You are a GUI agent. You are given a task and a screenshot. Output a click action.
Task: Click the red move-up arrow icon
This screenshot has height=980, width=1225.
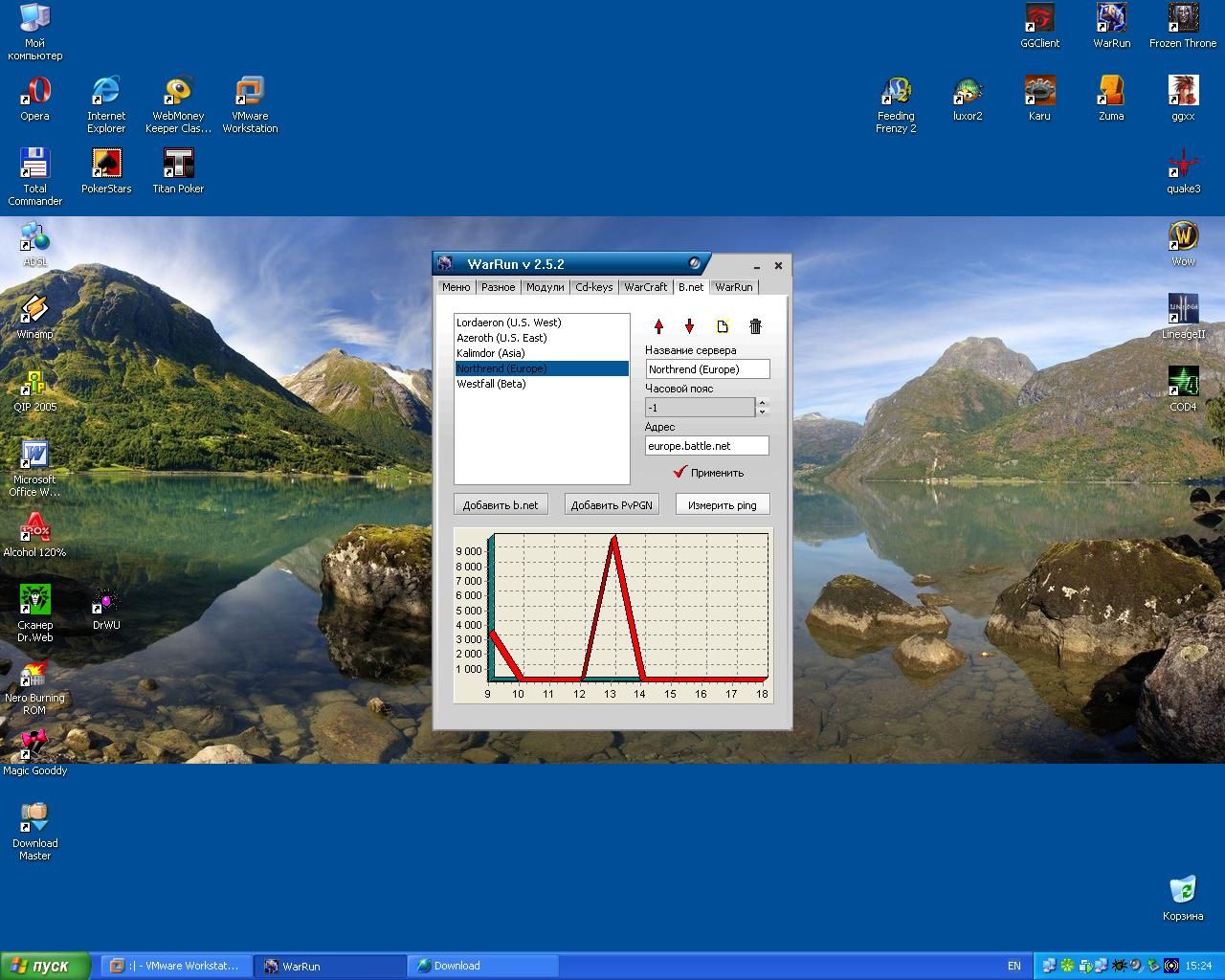(x=658, y=327)
